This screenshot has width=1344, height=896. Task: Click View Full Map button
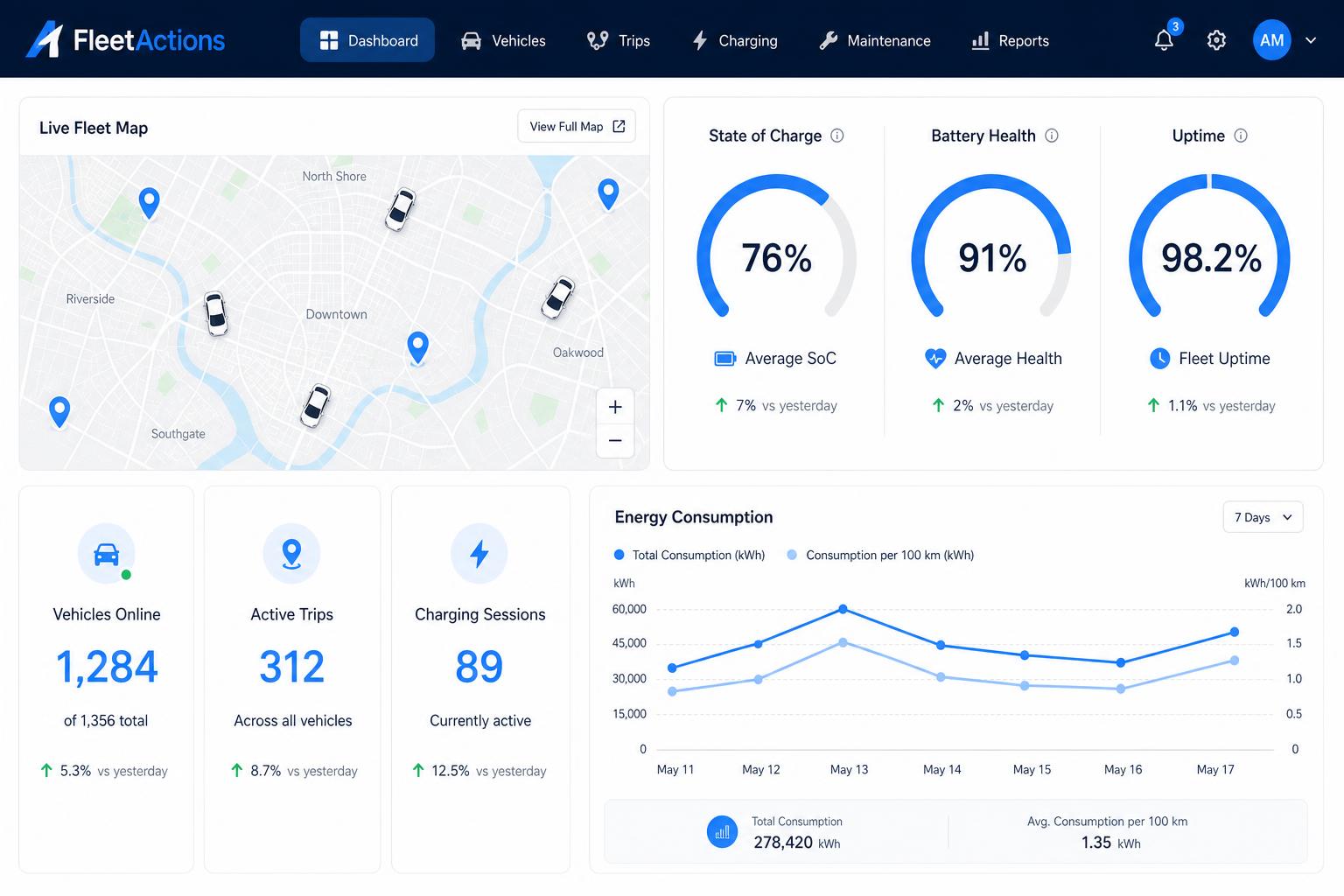(577, 126)
